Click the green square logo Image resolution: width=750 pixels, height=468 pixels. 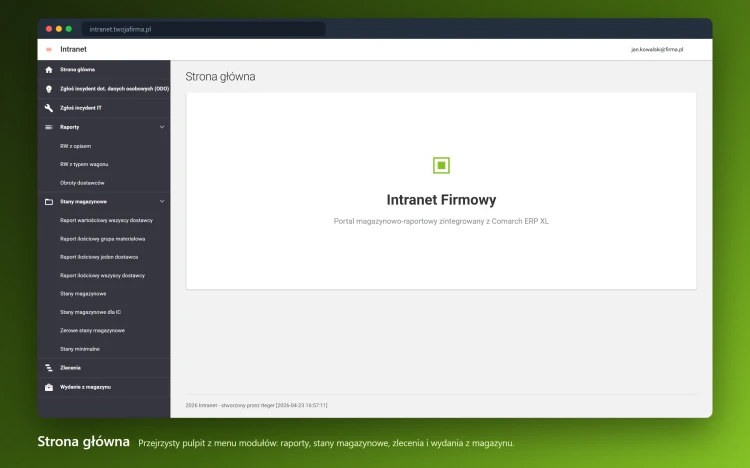pyautogui.click(x=441, y=166)
